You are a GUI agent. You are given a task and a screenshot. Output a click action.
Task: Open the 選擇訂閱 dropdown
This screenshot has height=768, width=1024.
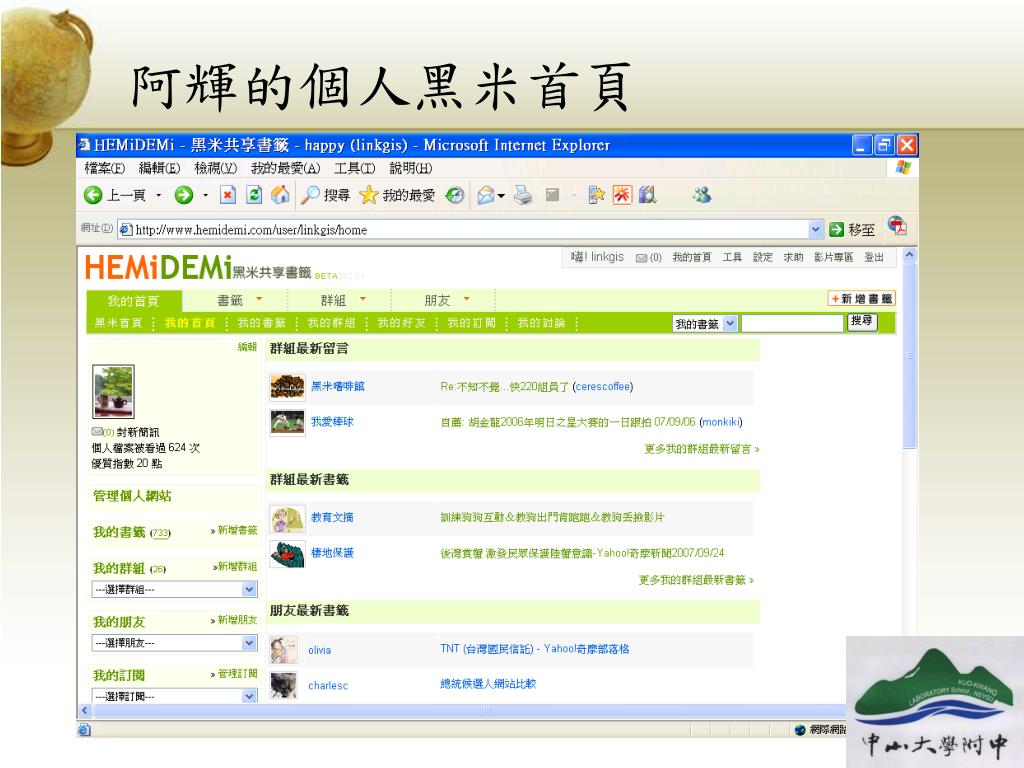click(x=249, y=696)
